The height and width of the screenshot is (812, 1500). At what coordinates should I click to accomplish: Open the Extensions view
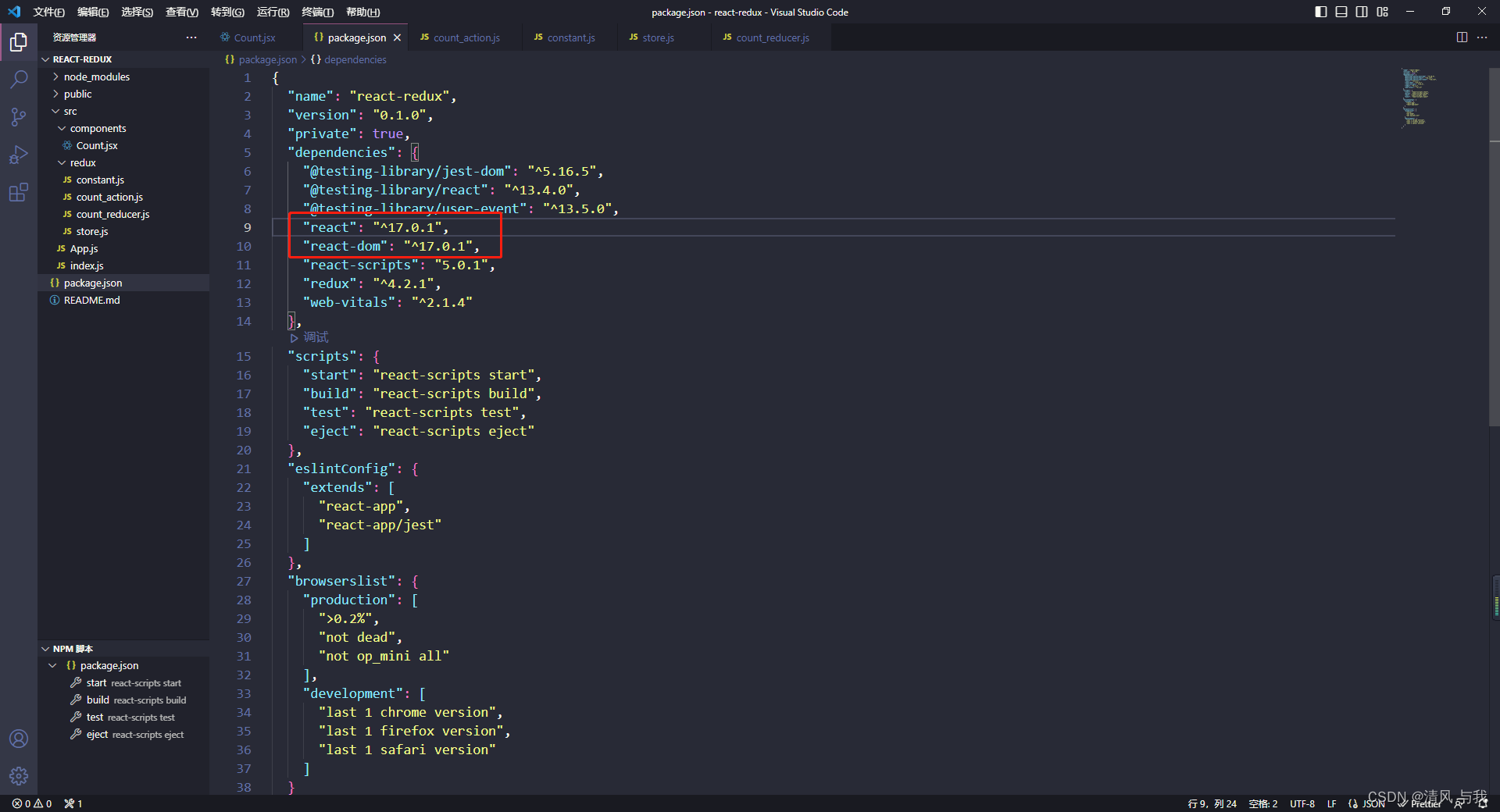(x=19, y=192)
